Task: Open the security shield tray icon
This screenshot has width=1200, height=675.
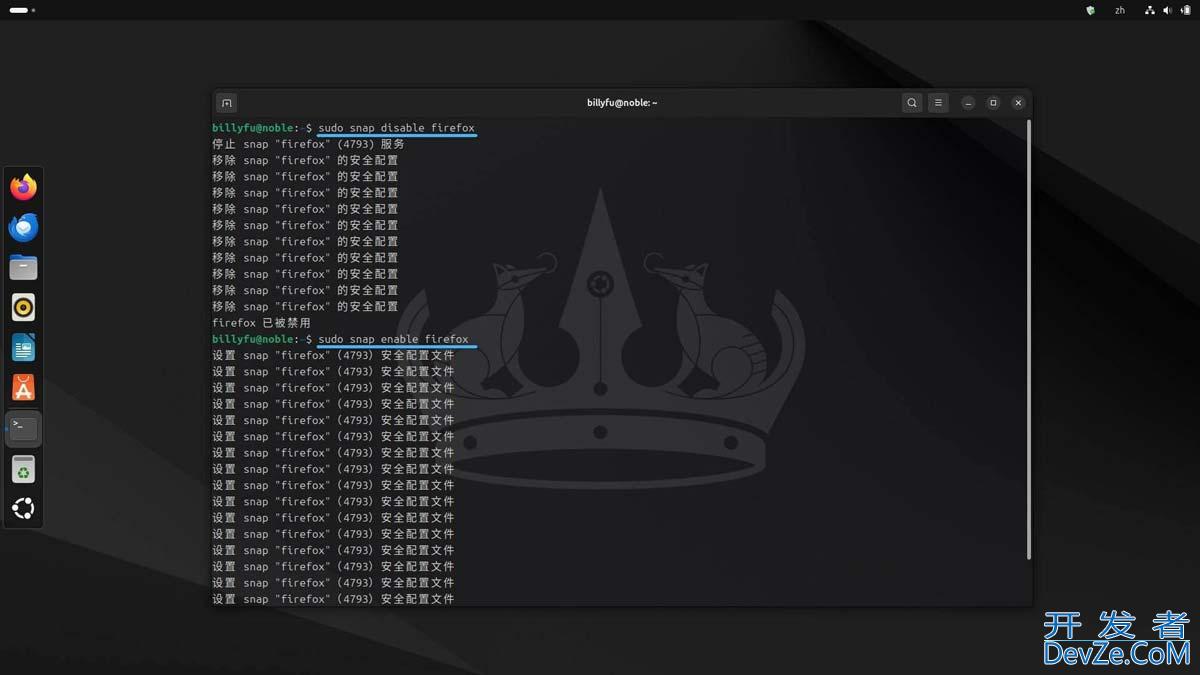Action: (x=1090, y=10)
